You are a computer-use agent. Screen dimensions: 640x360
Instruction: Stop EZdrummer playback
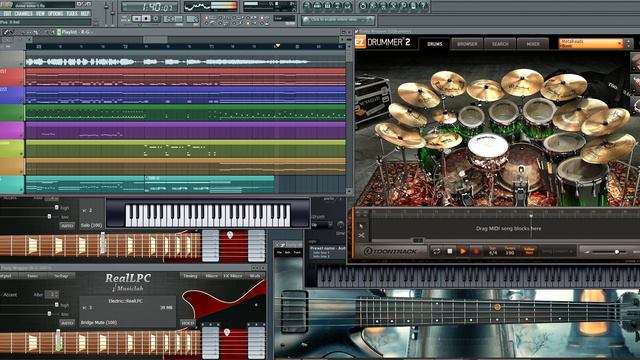click(449, 251)
